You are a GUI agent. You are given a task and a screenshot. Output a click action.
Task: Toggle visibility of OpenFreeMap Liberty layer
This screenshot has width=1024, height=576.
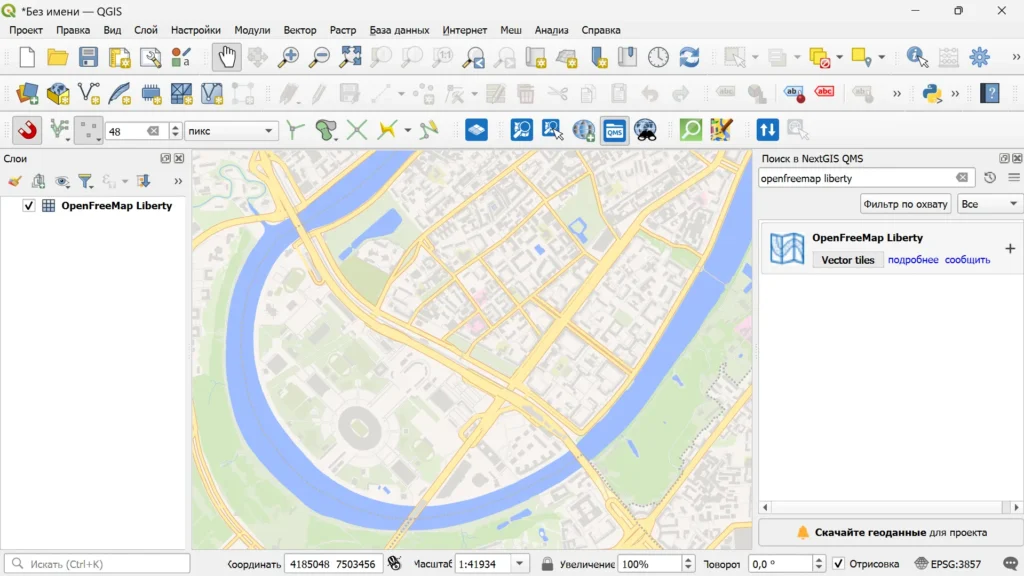pyautogui.click(x=29, y=206)
